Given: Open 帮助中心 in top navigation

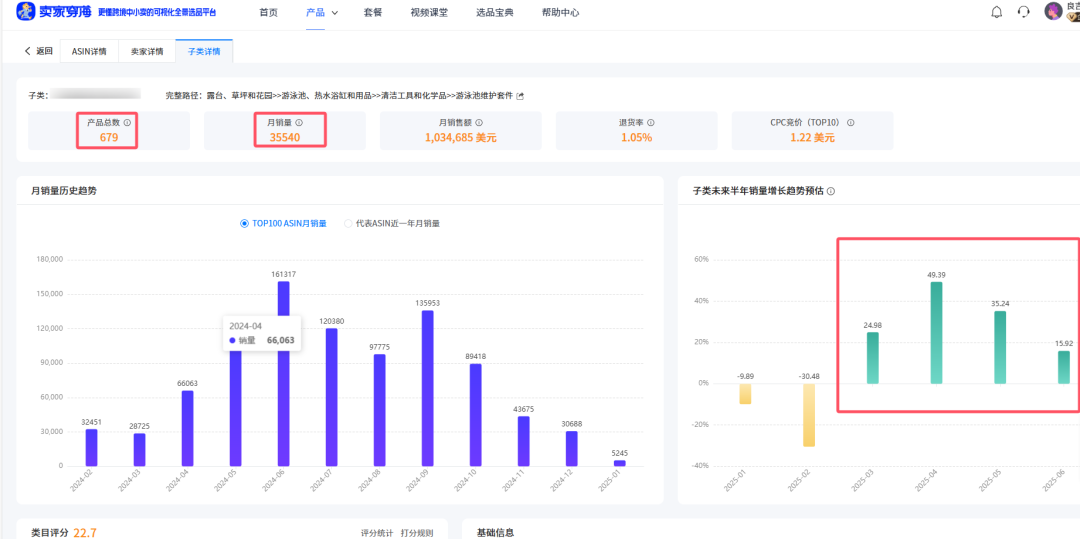Looking at the screenshot, I should click(560, 12).
